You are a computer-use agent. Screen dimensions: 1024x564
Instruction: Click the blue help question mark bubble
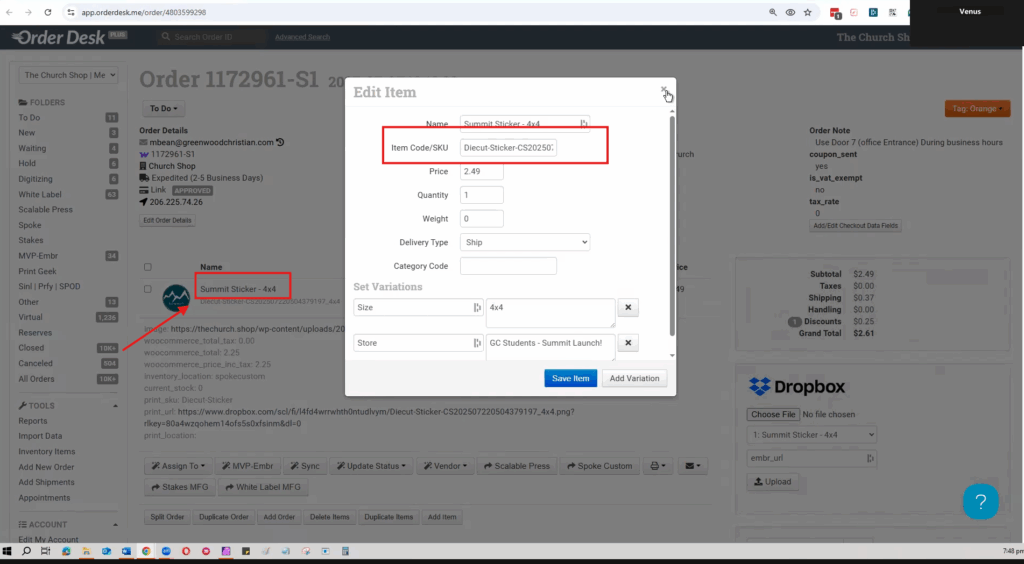click(x=980, y=501)
